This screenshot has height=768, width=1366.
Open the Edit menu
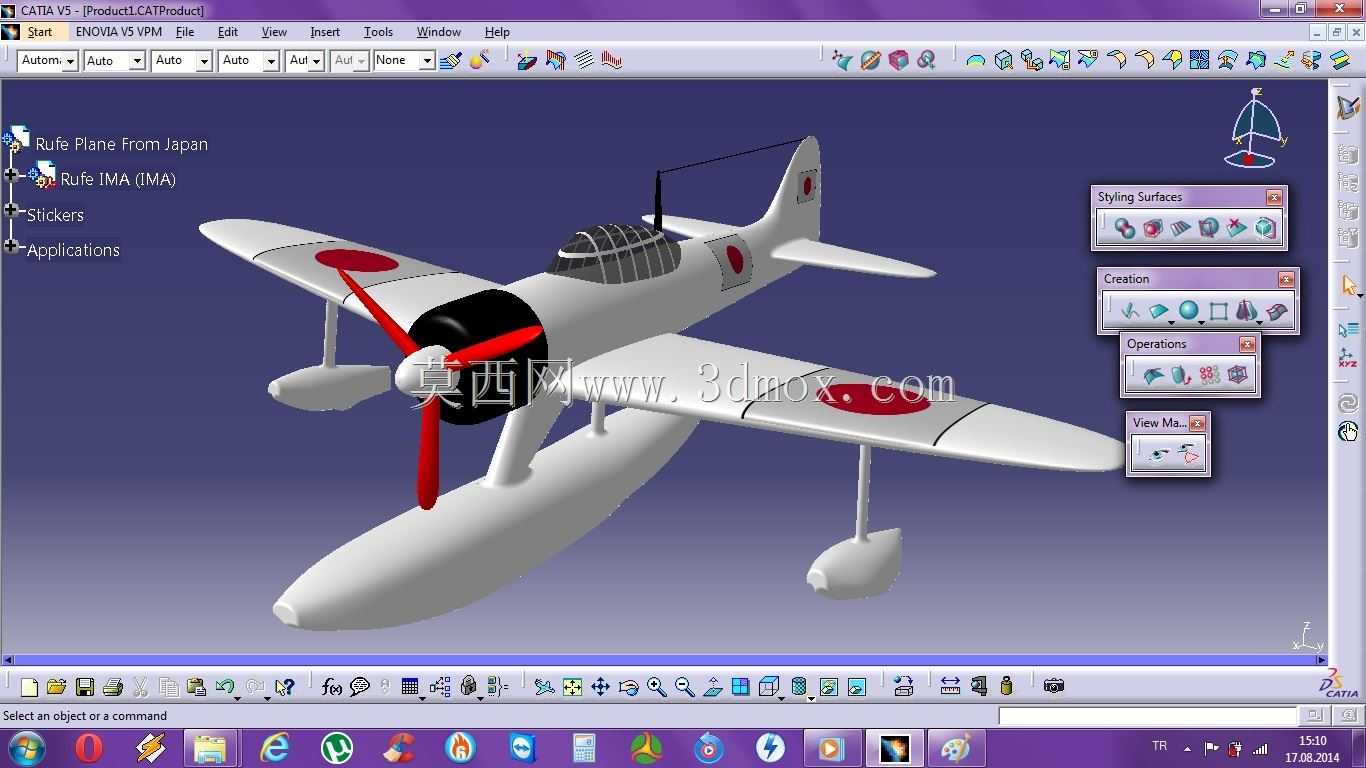[x=228, y=32]
